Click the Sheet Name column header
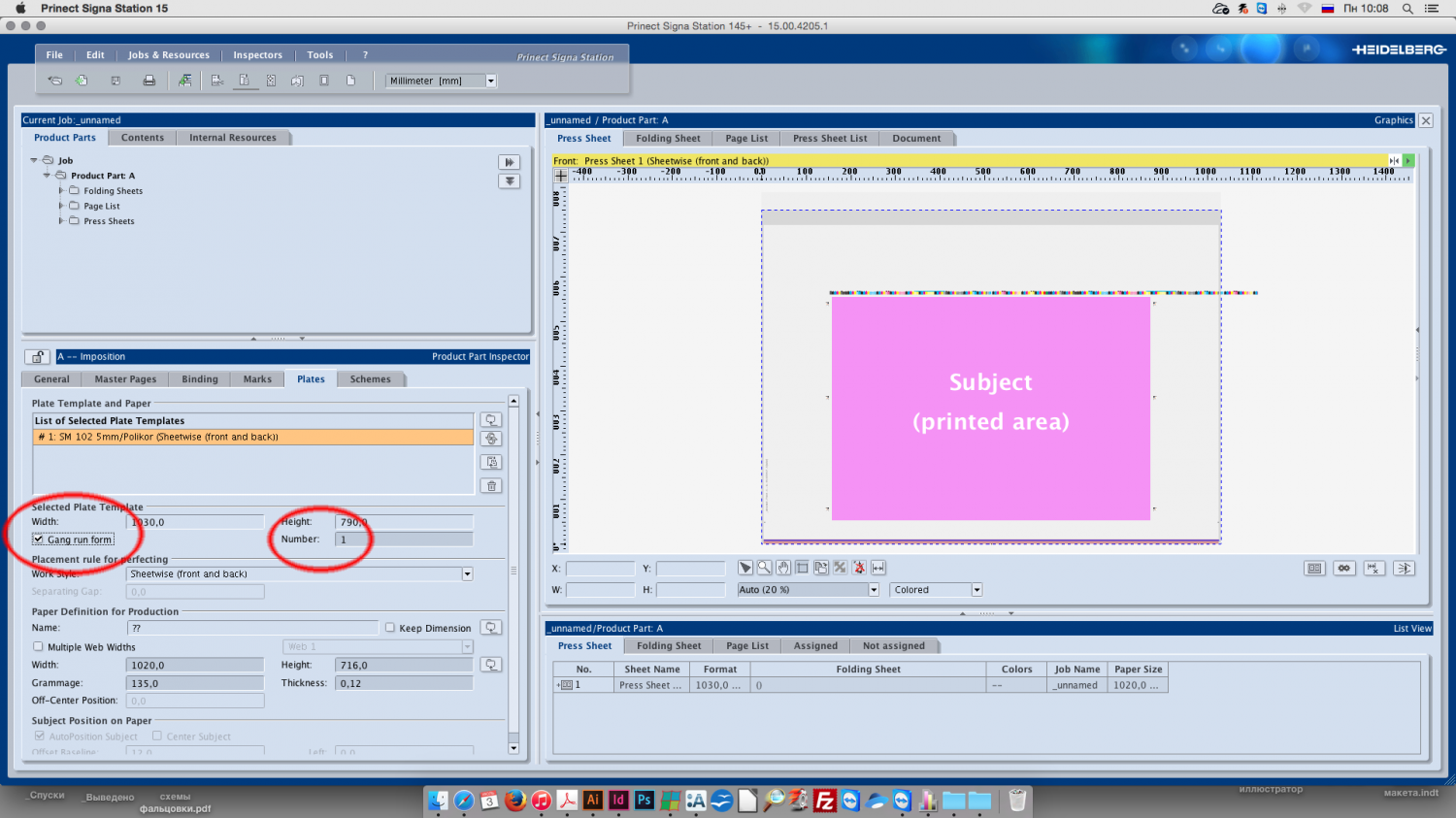The image size is (1456, 818). [x=652, y=670]
